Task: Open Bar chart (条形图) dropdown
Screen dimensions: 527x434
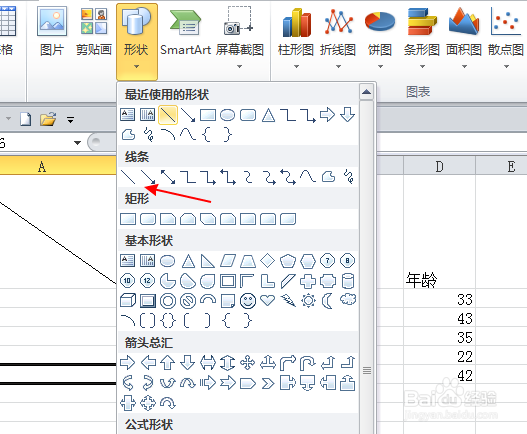Action: coord(422,37)
